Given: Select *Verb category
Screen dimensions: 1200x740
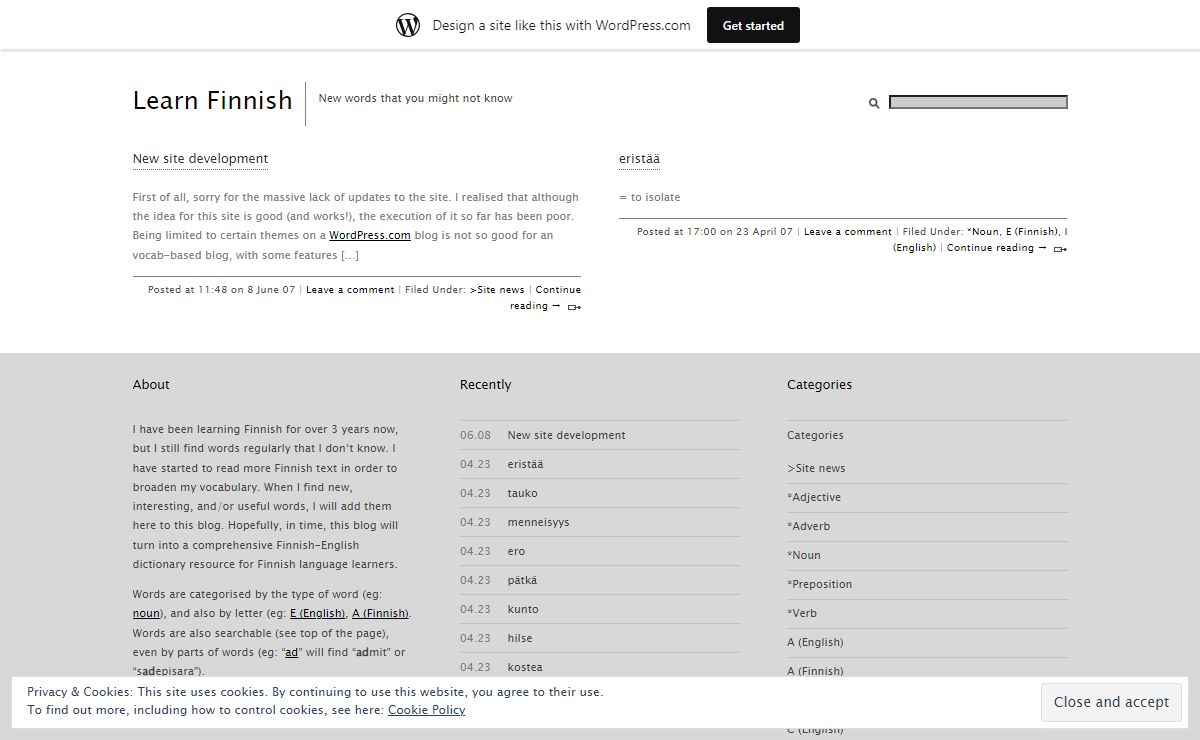Looking at the screenshot, I should coord(802,613).
